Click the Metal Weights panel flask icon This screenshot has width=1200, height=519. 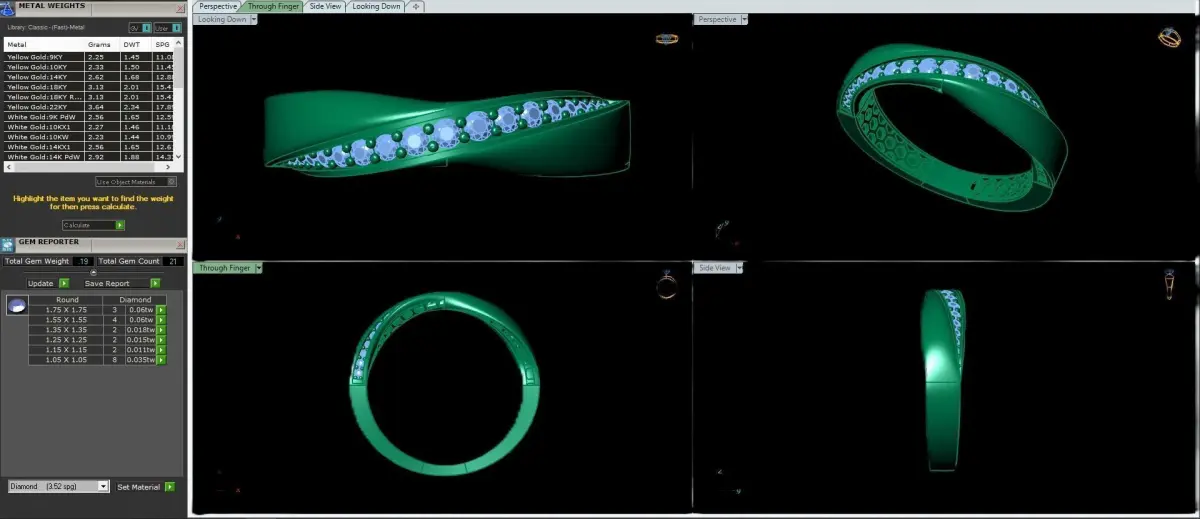[x=8, y=7]
